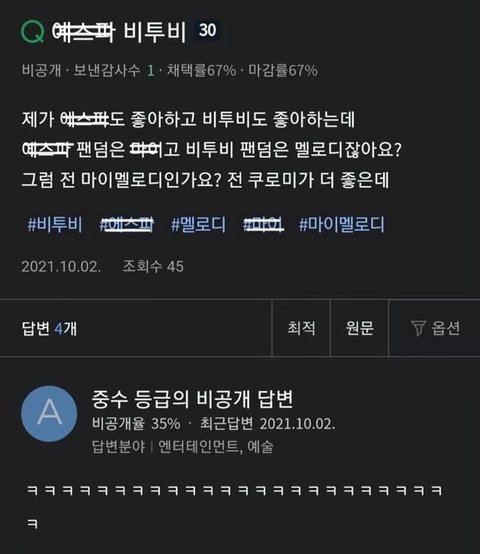Click the 보낸감사수 1 stat

coord(114,70)
